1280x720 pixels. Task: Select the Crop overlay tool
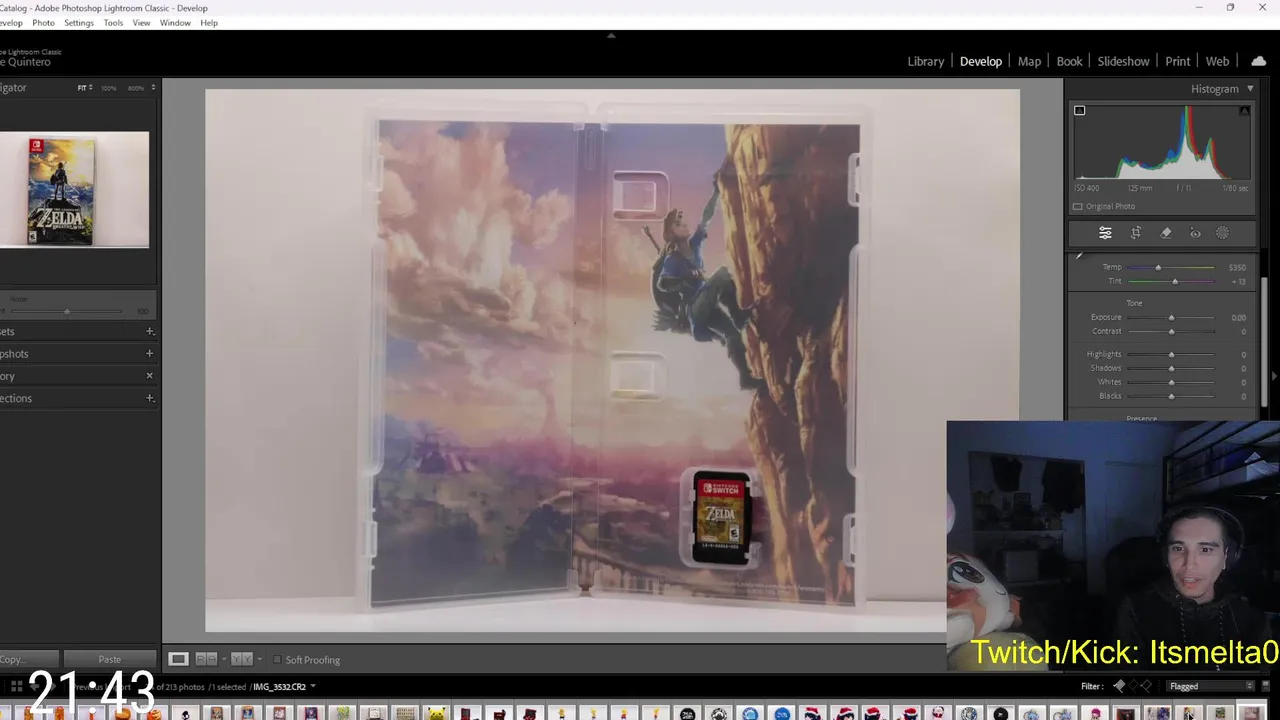pos(1136,233)
